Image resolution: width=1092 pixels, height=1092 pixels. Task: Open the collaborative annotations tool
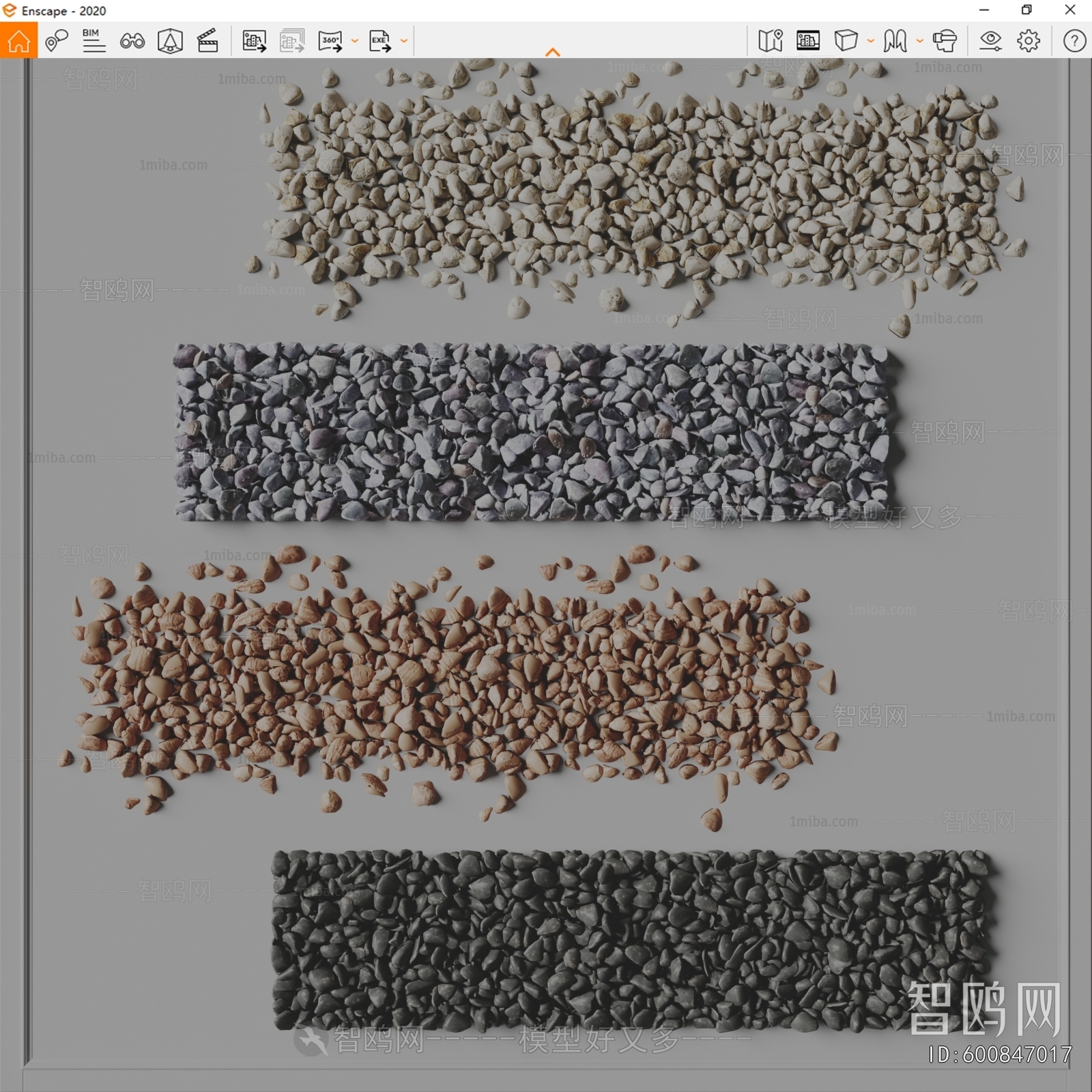point(57,41)
